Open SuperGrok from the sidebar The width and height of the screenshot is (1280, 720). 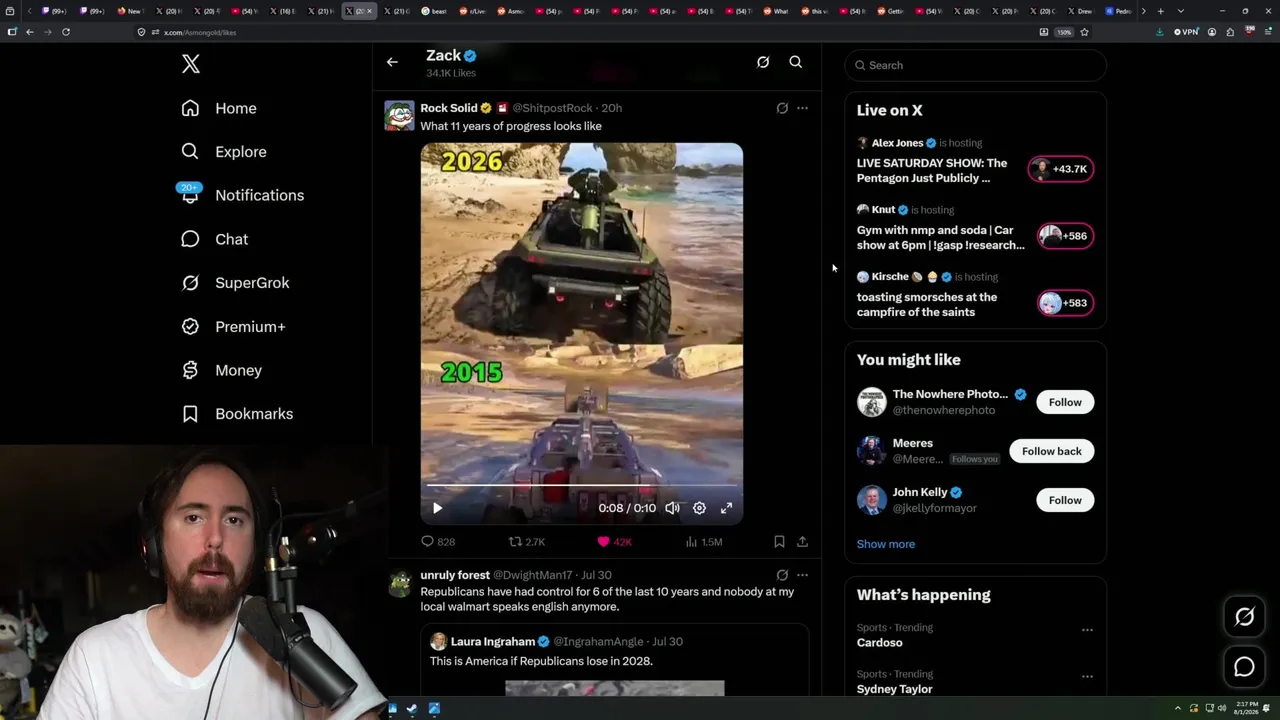235,283
